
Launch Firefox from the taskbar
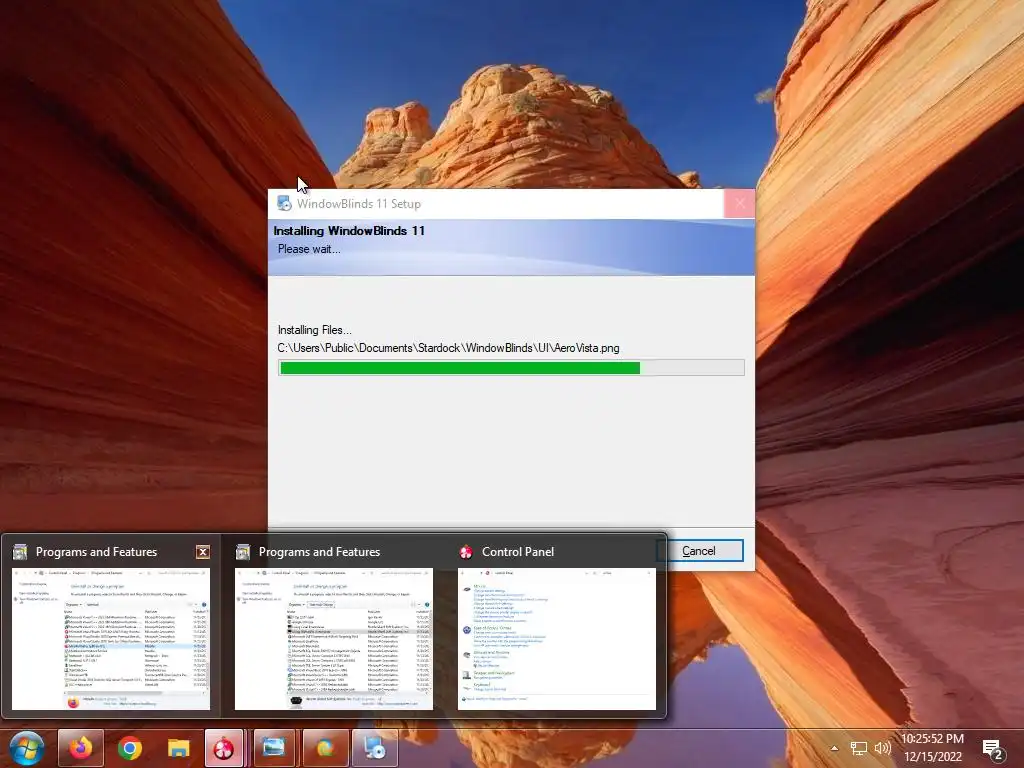pos(81,748)
